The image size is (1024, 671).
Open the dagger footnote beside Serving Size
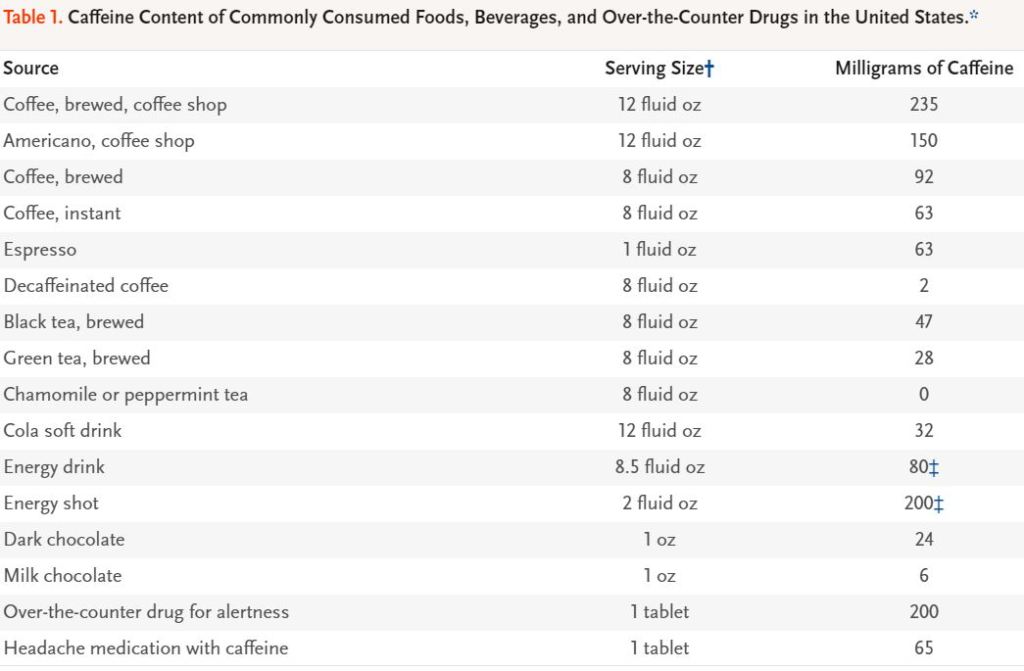pos(709,68)
